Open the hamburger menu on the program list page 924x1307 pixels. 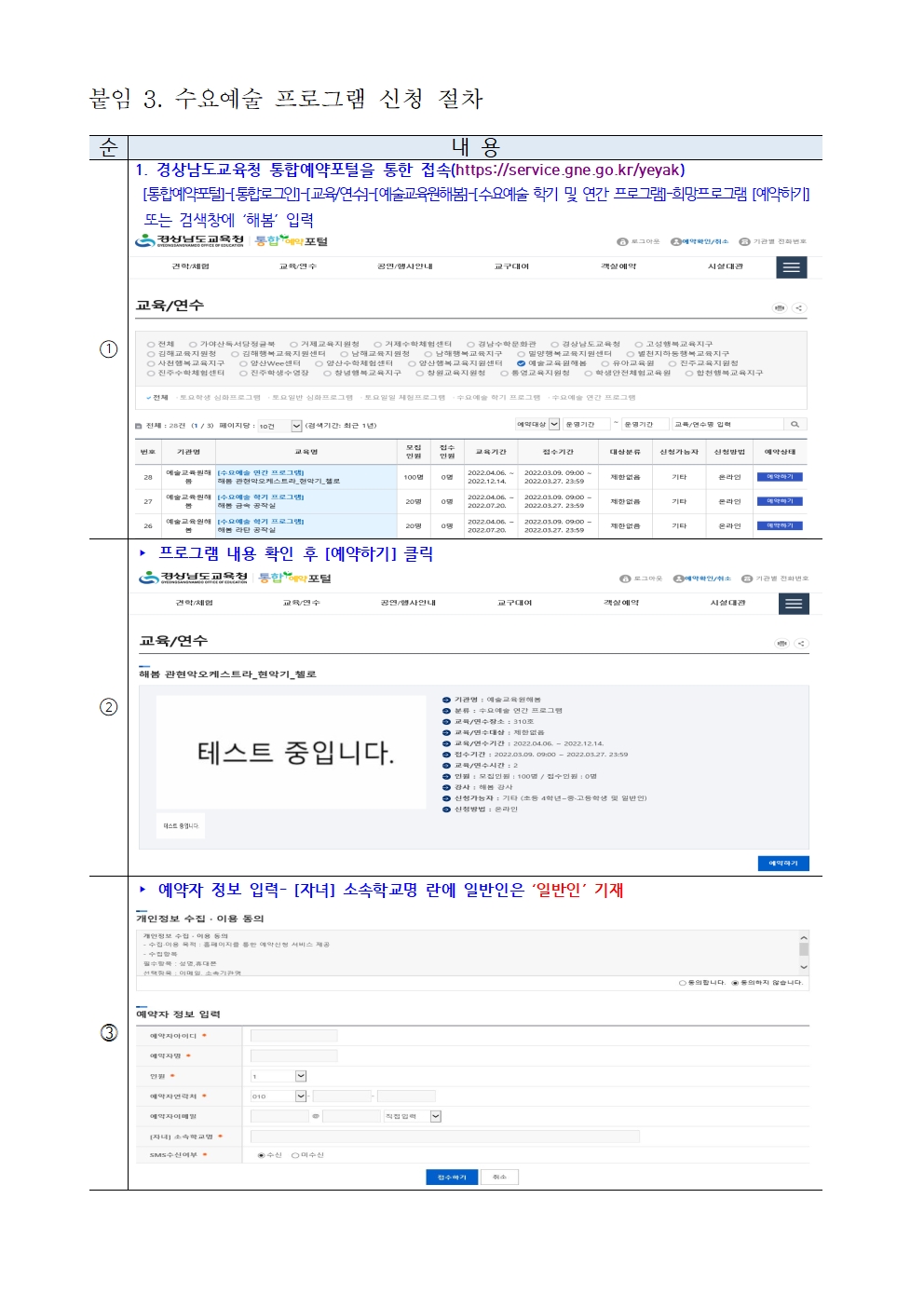(x=792, y=267)
